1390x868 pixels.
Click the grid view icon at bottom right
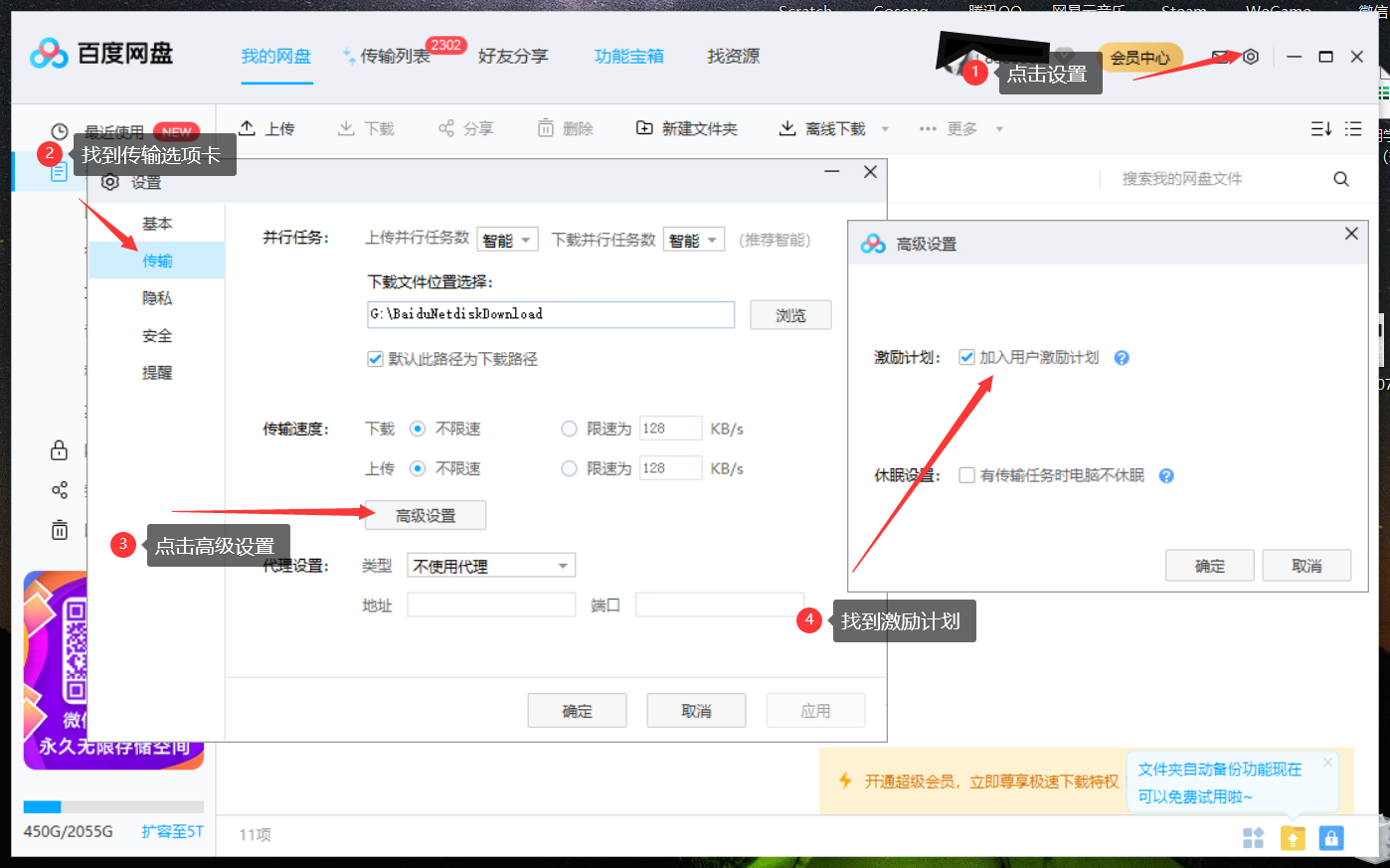(x=1254, y=838)
